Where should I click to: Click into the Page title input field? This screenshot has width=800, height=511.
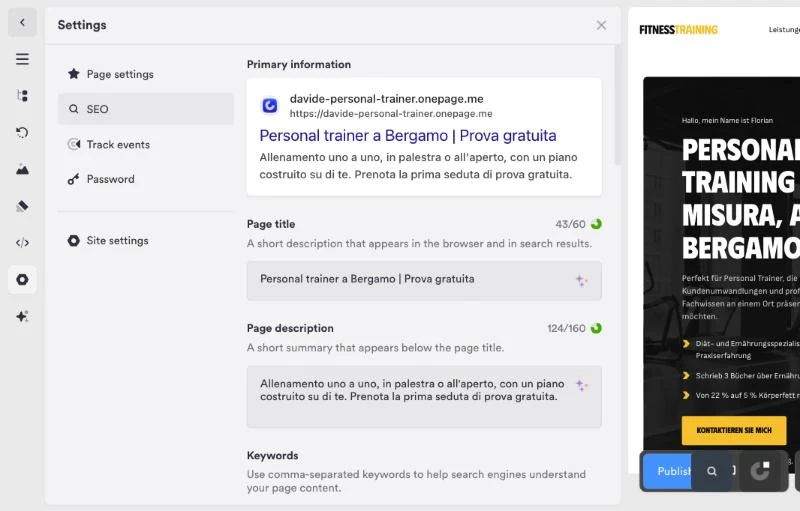point(424,280)
